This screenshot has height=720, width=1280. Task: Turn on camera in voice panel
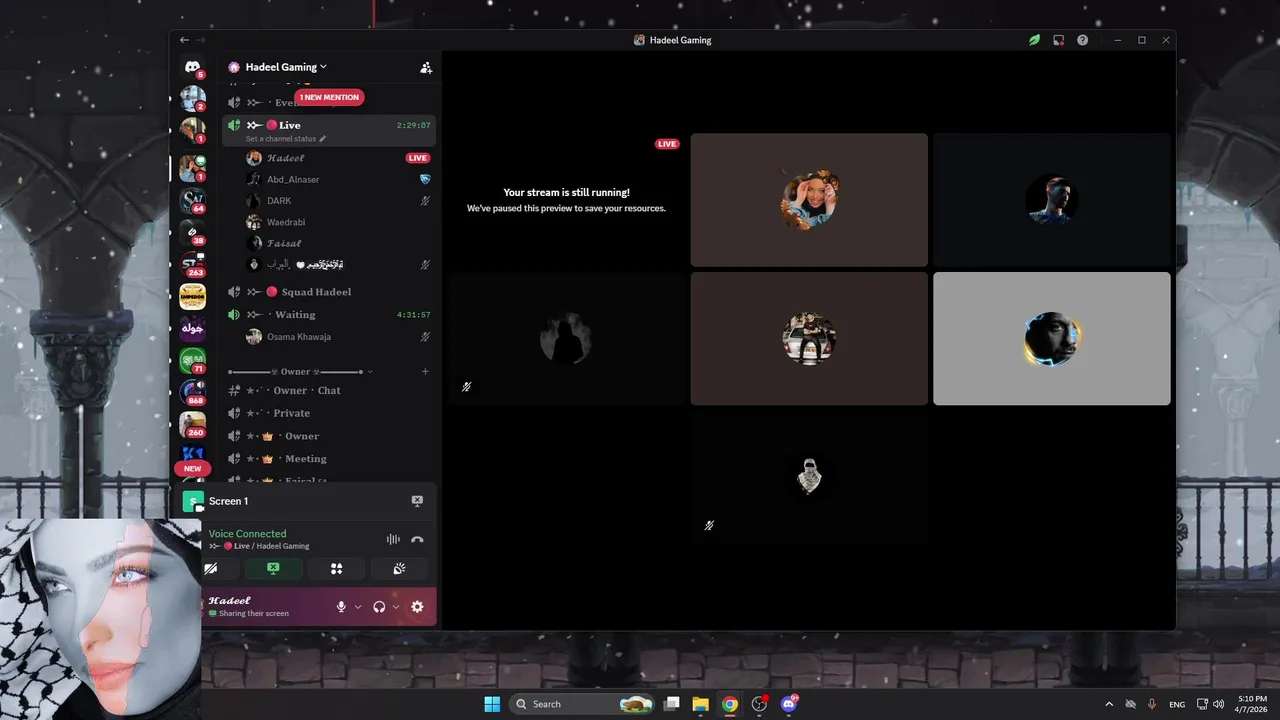[x=211, y=568]
